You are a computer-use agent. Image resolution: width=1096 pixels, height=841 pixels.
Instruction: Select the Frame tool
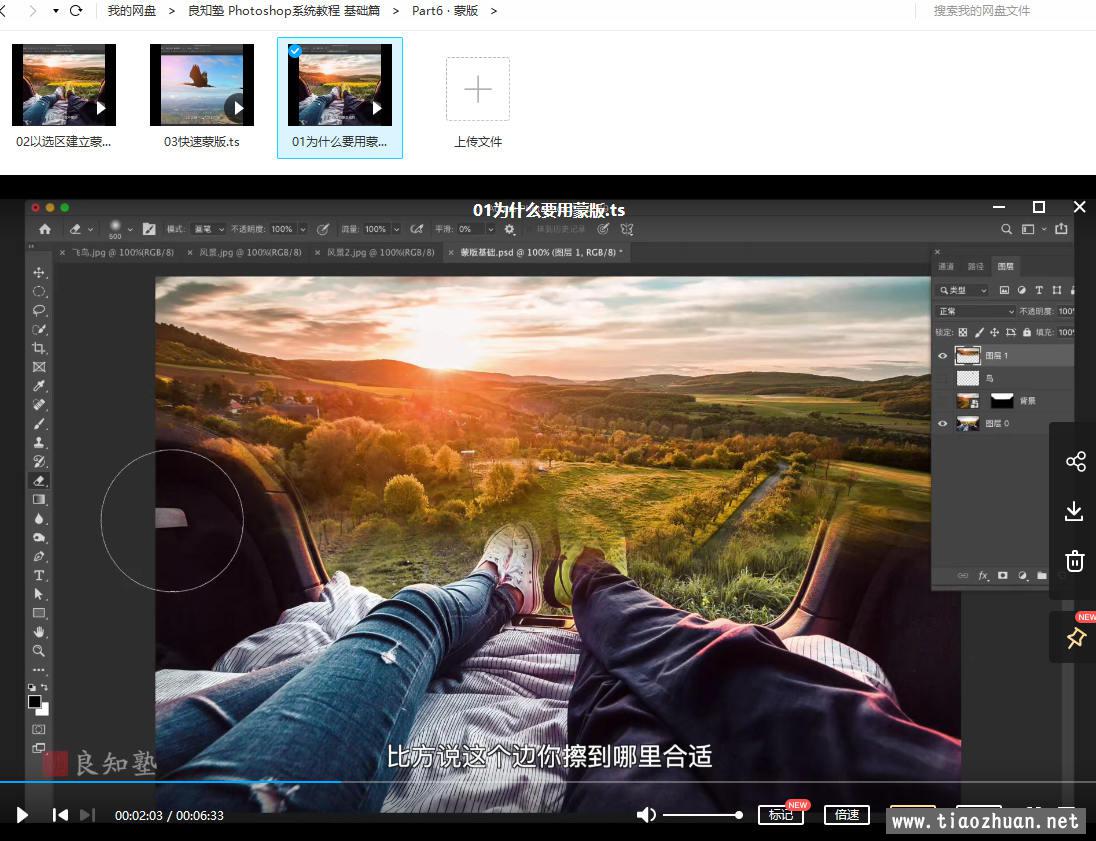(39, 367)
